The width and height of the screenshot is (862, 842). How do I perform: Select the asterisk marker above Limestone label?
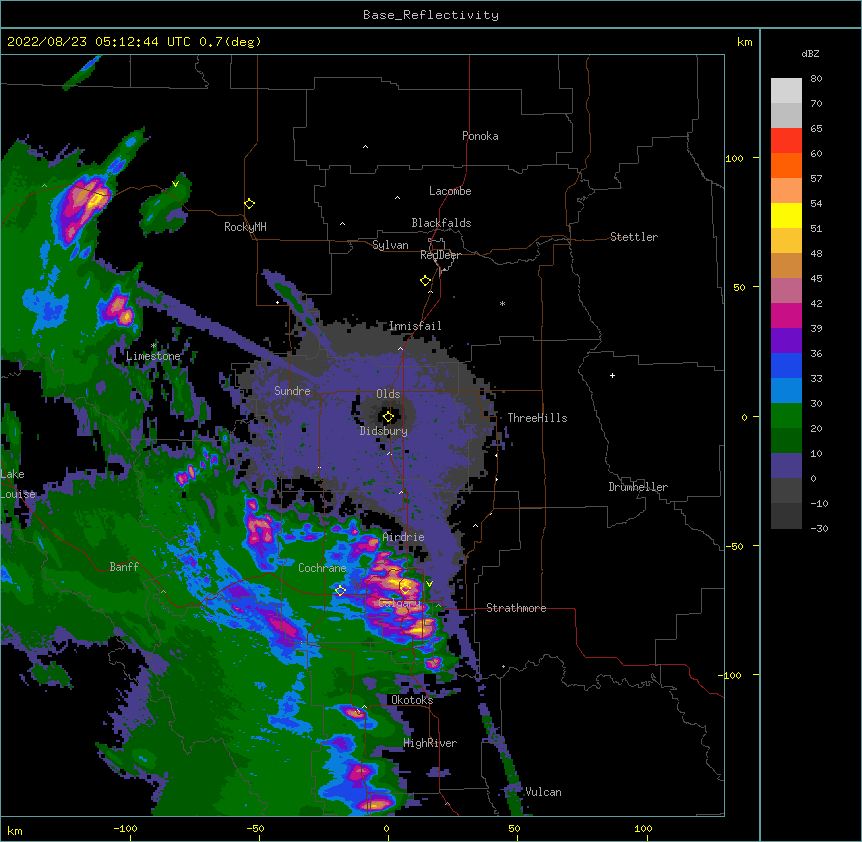coord(153,346)
